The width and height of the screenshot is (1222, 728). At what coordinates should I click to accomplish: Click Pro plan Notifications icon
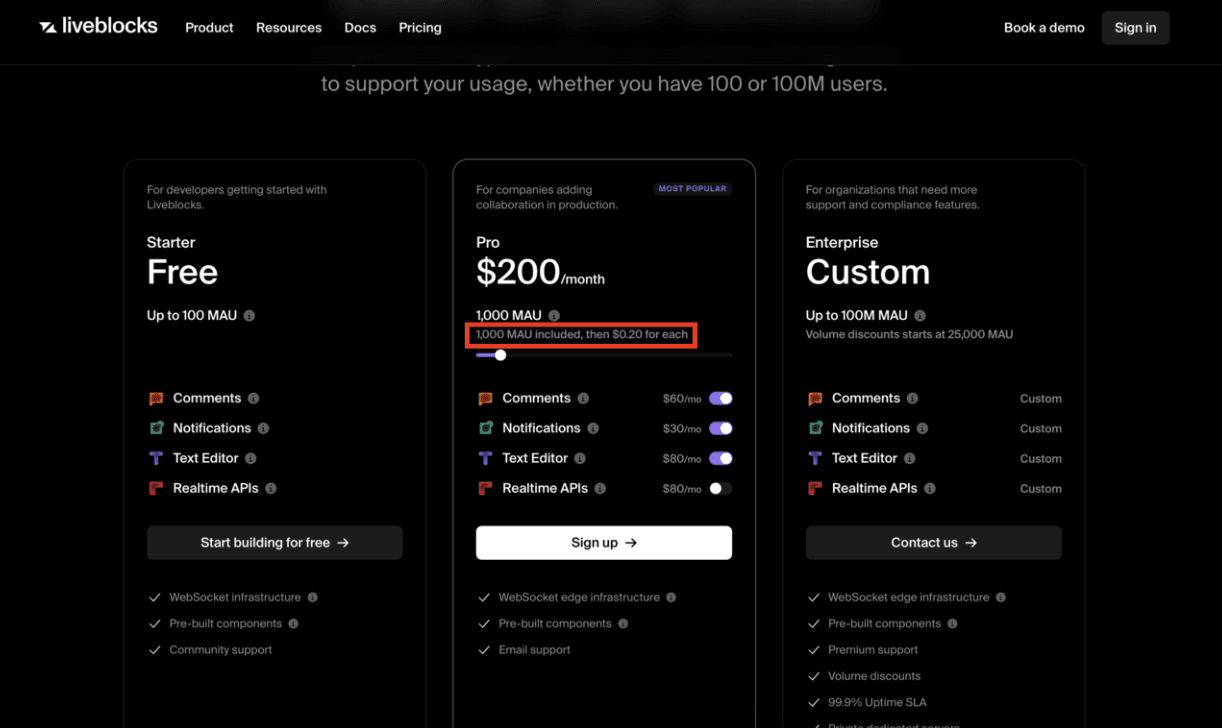click(x=485, y=428)
